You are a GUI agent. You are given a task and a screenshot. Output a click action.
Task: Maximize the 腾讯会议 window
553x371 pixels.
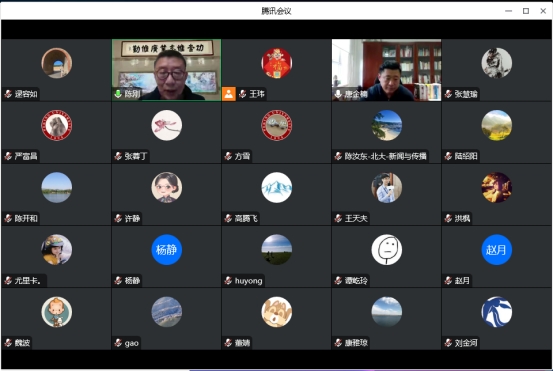tap(526, 11)
